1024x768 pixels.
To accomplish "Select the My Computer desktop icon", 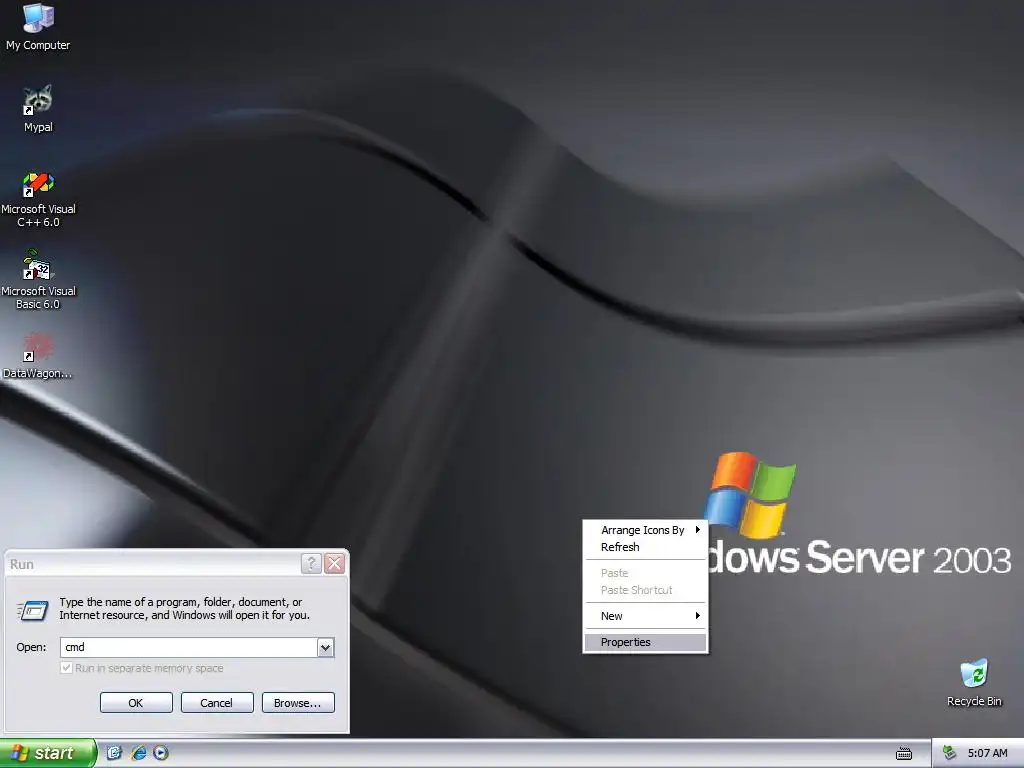I will click(x=38, y=27).
